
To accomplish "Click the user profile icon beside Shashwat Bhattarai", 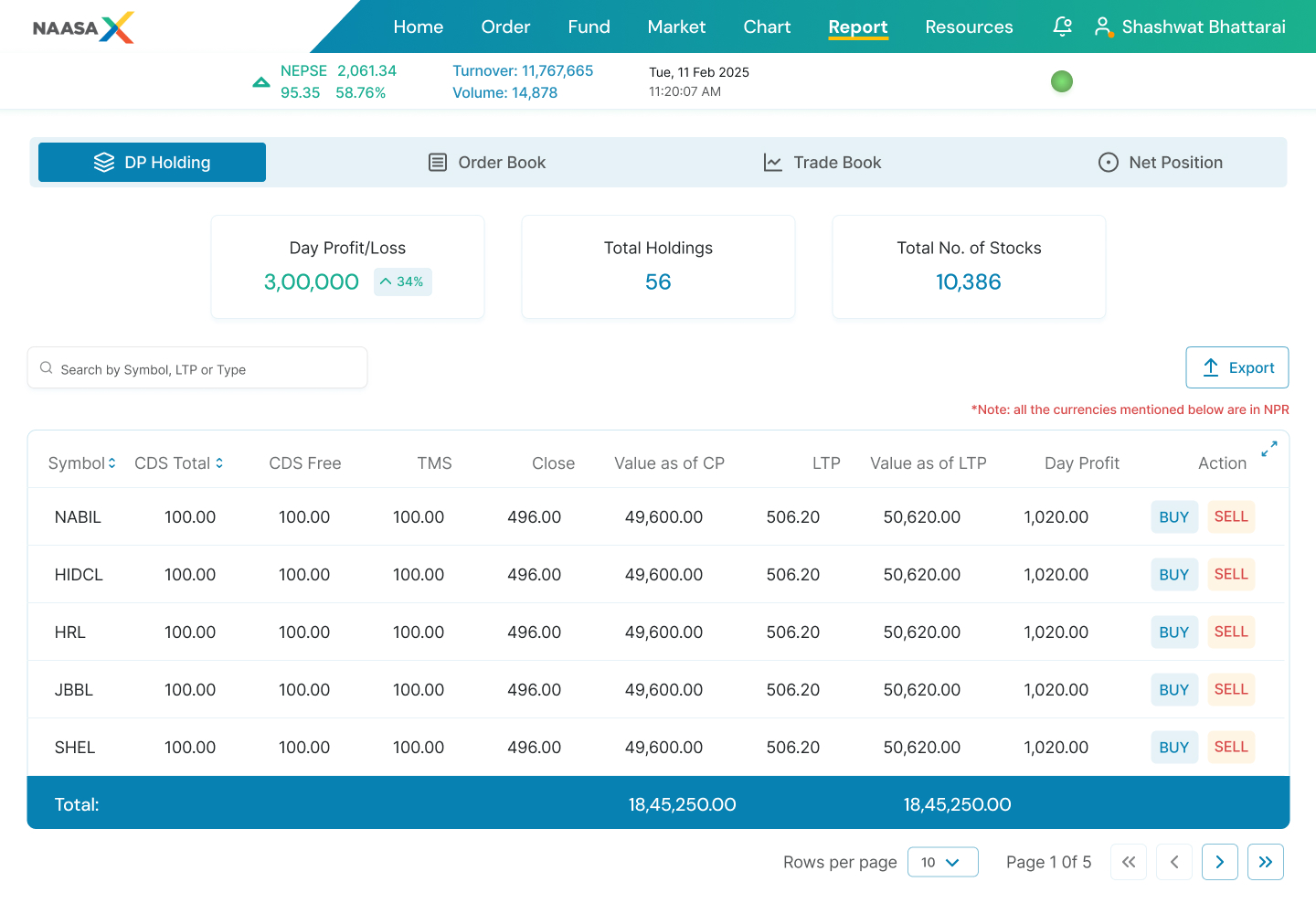I will pyautogui.click(x=1103, y=27).
